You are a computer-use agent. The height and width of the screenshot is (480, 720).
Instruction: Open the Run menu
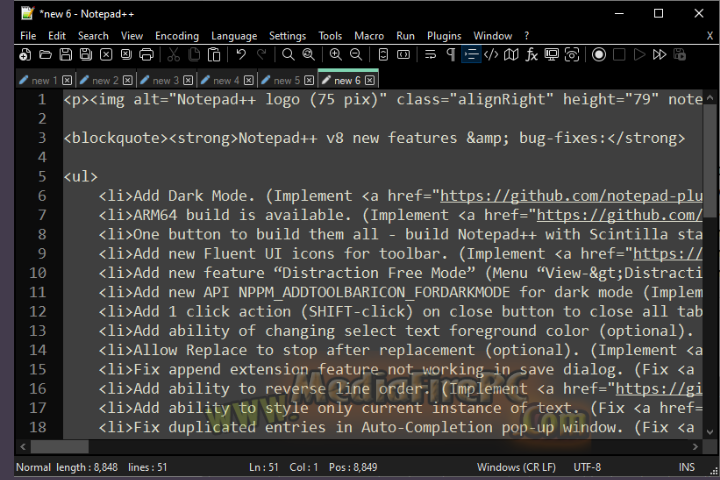point(405,35)
